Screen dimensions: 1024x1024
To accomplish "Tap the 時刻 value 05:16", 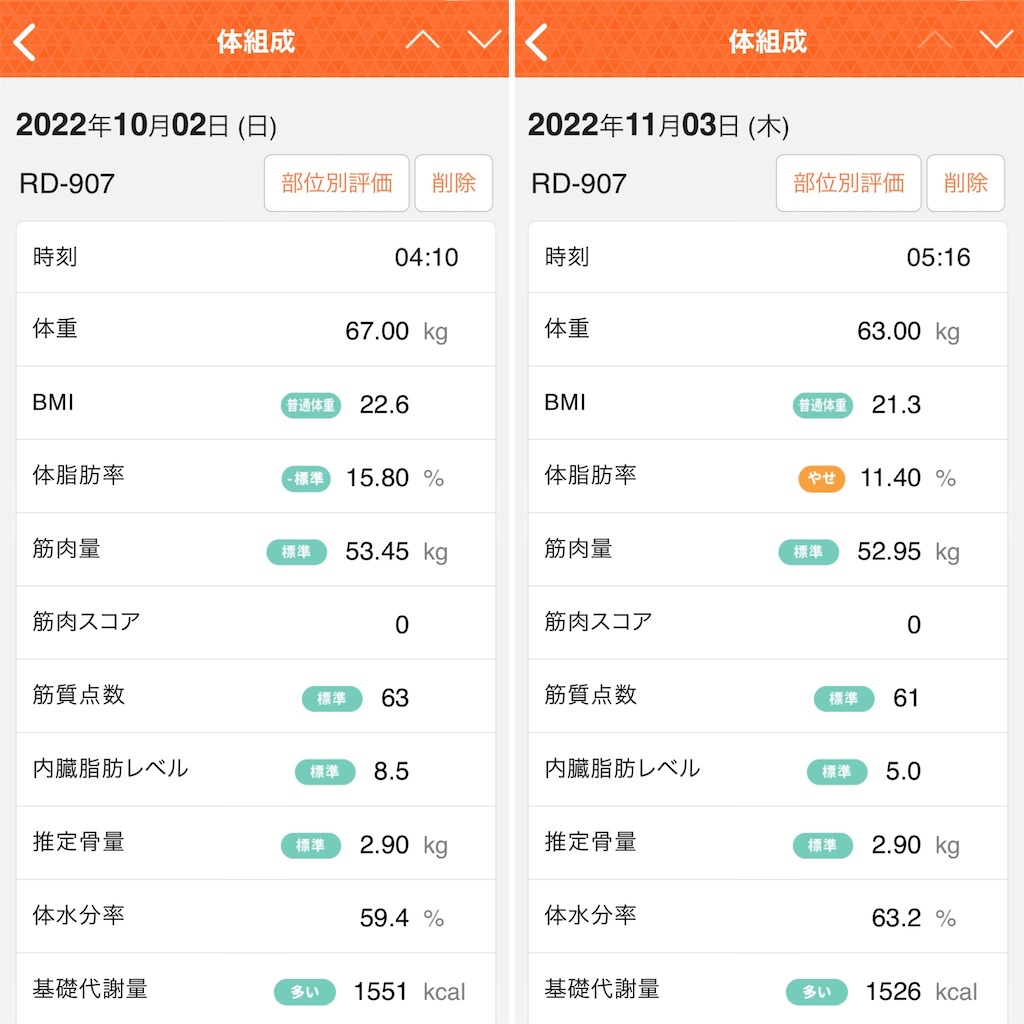I will click(938, 257).
